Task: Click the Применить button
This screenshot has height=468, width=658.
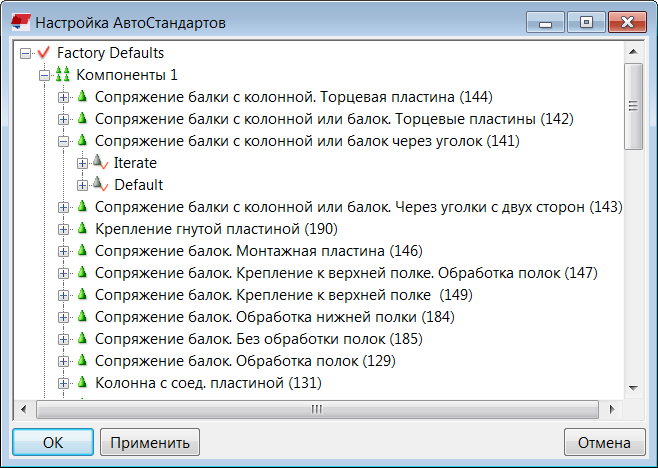Action: [150, 442]
